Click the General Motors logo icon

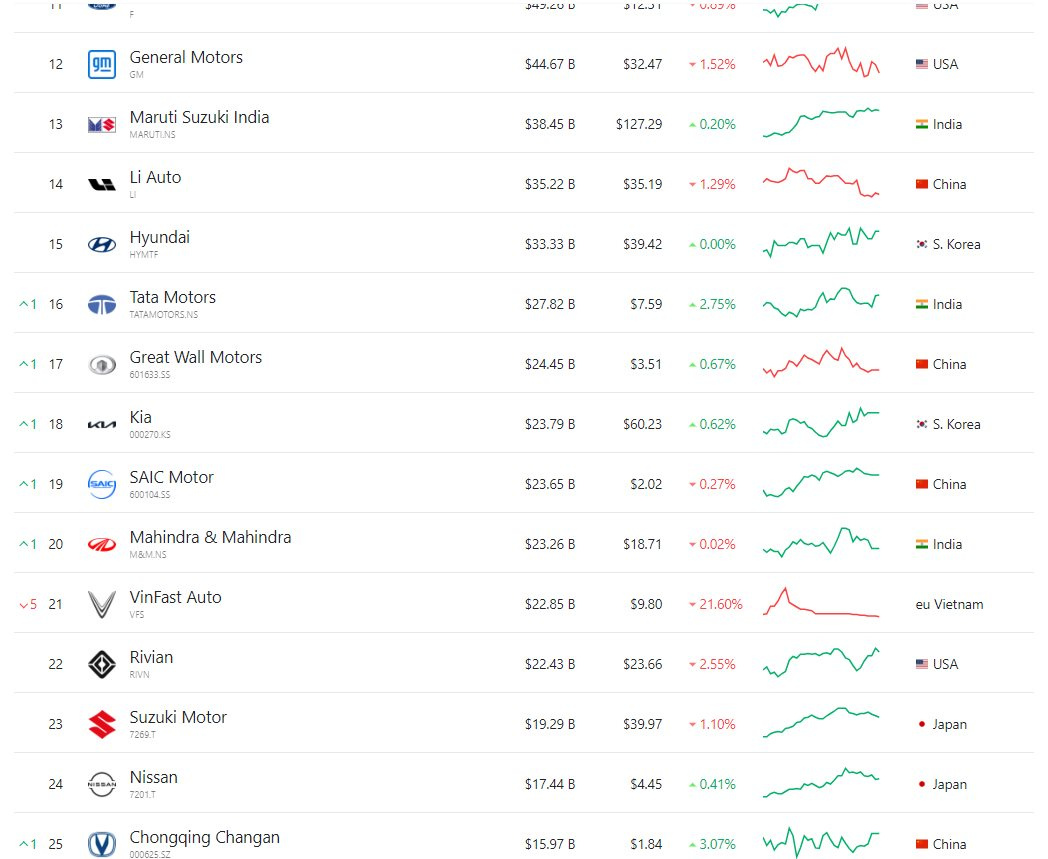[x=102, y=64]
